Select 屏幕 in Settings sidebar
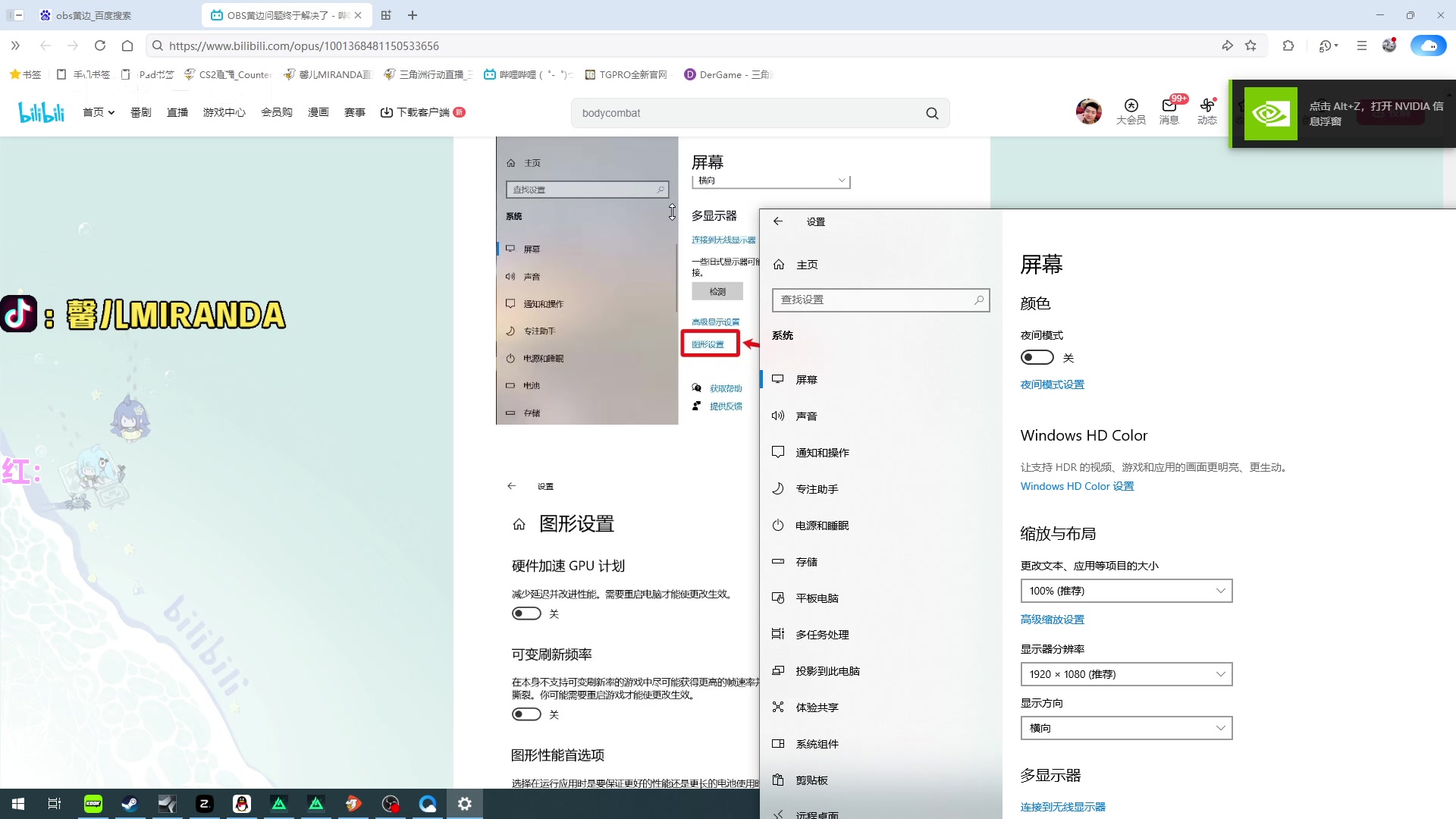The image size is (1456, 819). point(880,379)
